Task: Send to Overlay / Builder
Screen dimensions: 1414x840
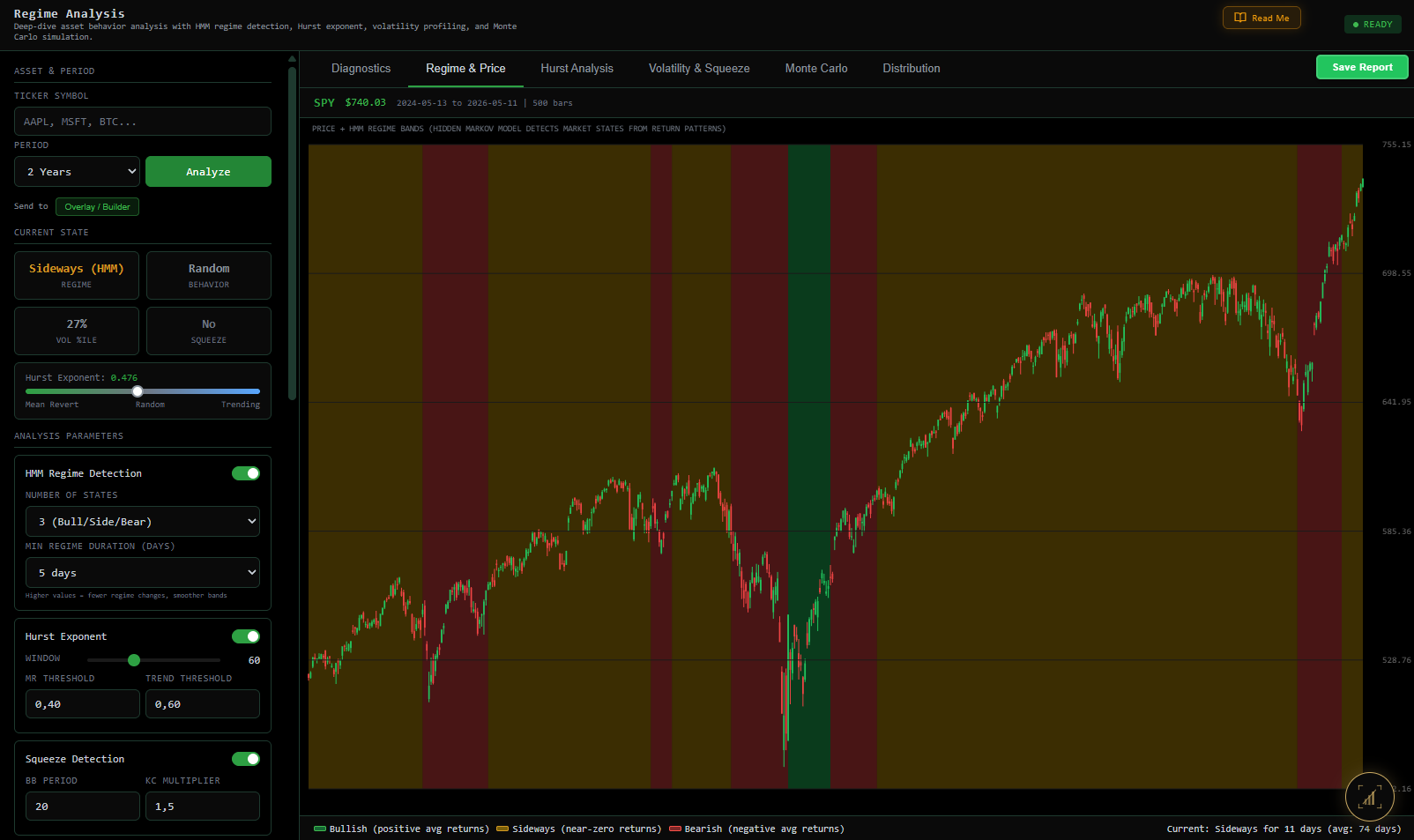Action: [x=97, y=207]
